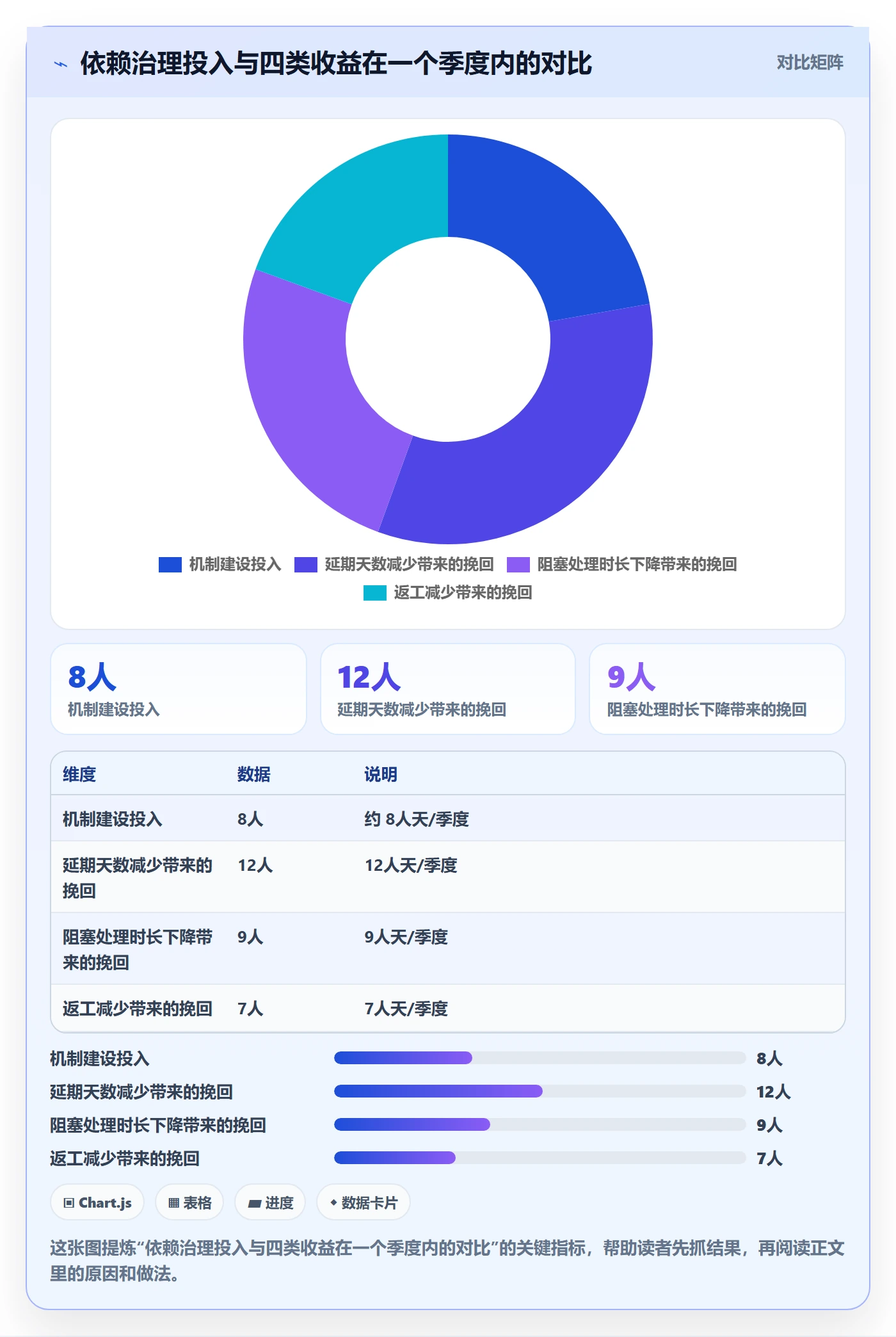
Task: Click the 维度 table column header
Action: coord(79,774)
